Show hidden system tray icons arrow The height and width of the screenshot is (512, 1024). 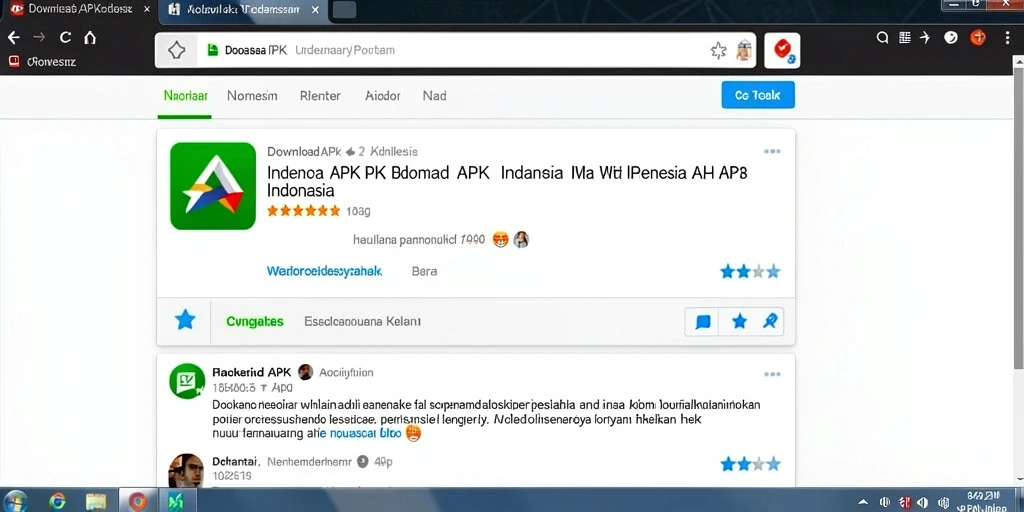(863, 502)
